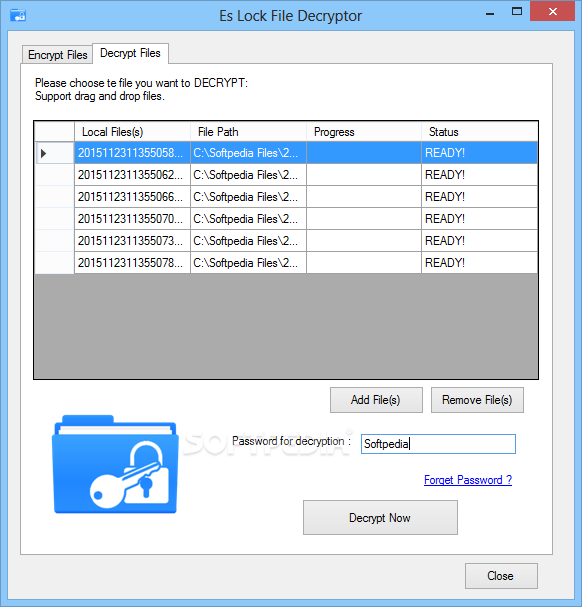Click the File Path column header
The image size is (582, 607).
click(x=248, y=132)
